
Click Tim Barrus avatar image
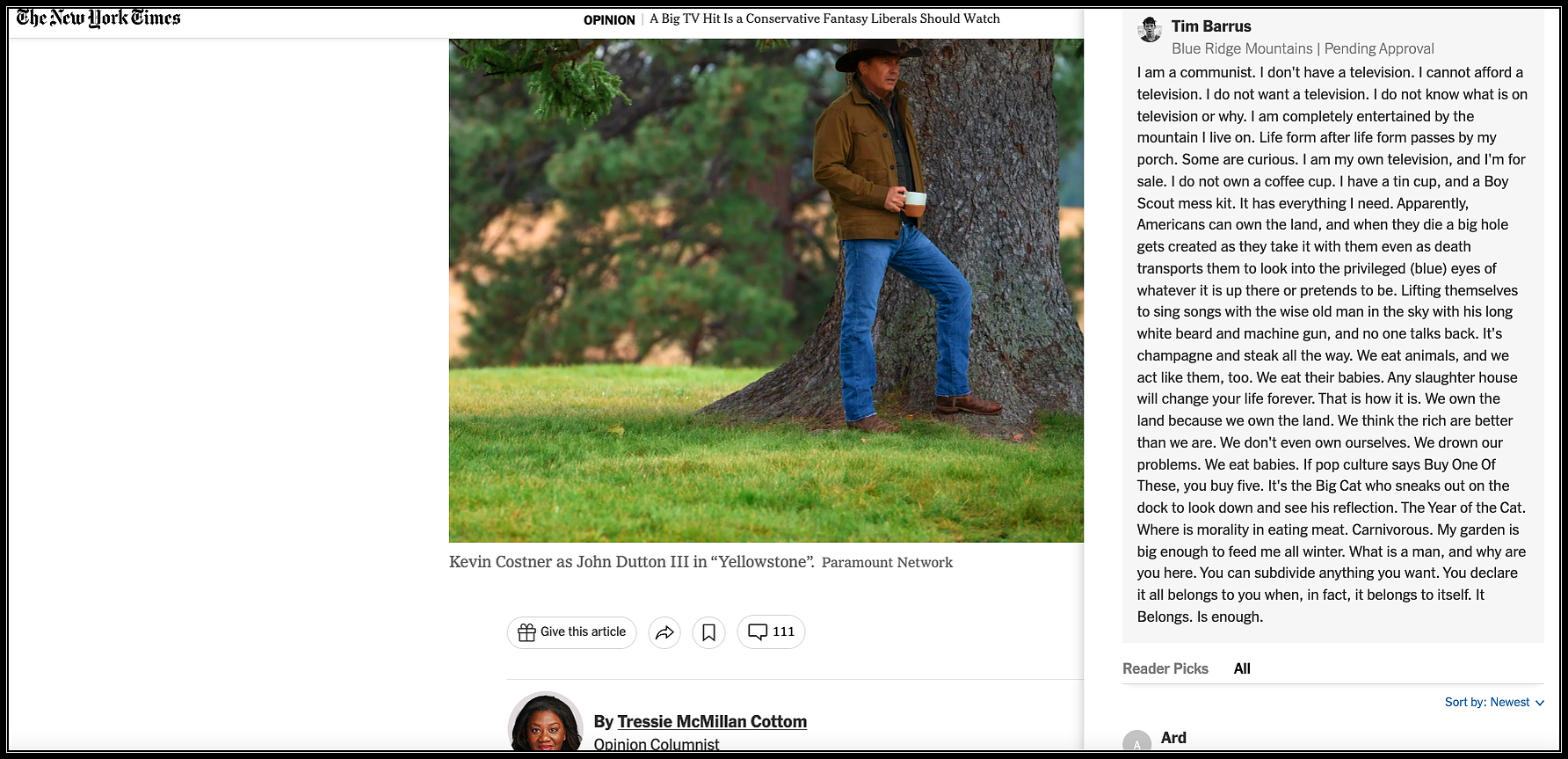click(x=1150, y=30)
